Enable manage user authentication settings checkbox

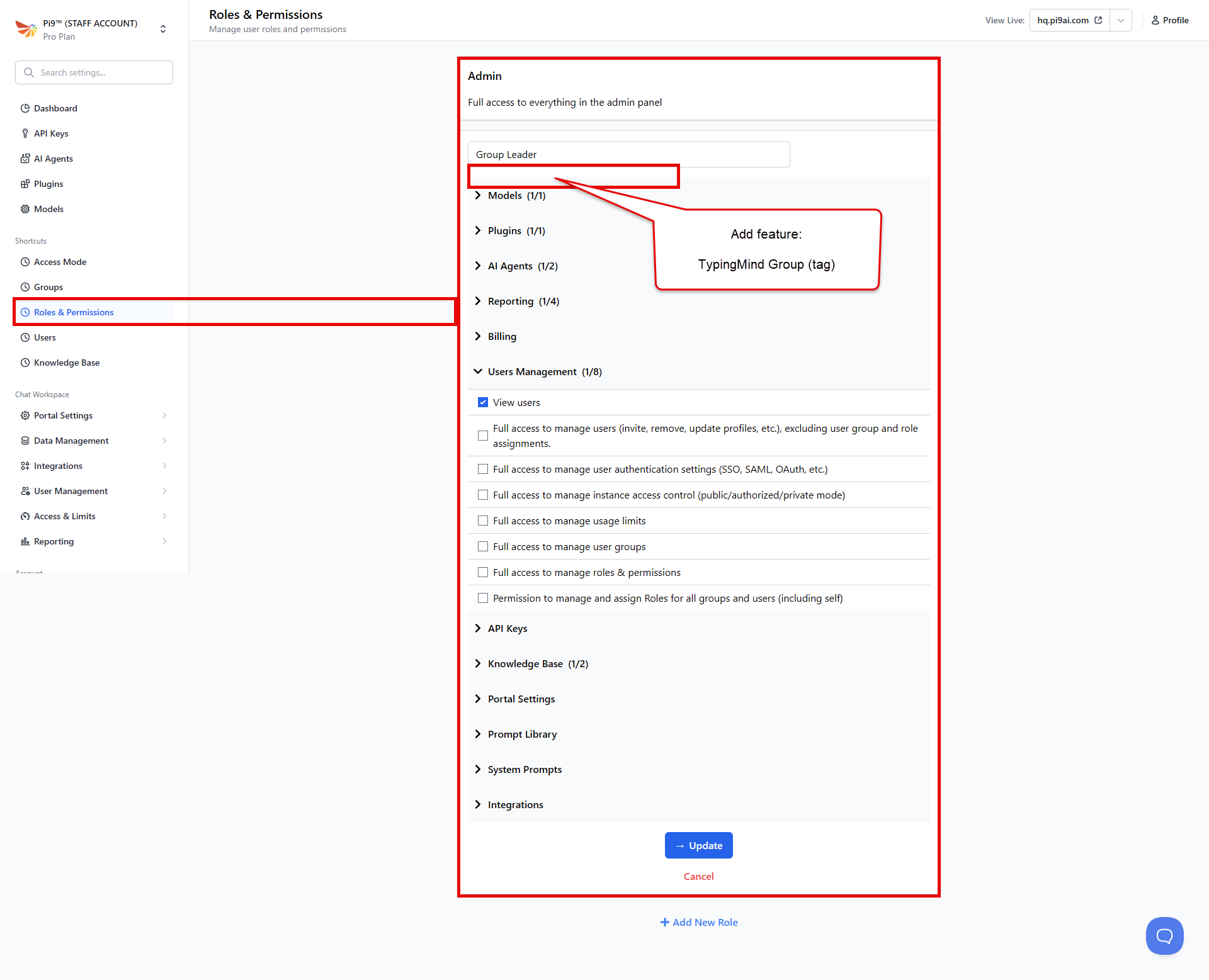click(x=483, y=469)
